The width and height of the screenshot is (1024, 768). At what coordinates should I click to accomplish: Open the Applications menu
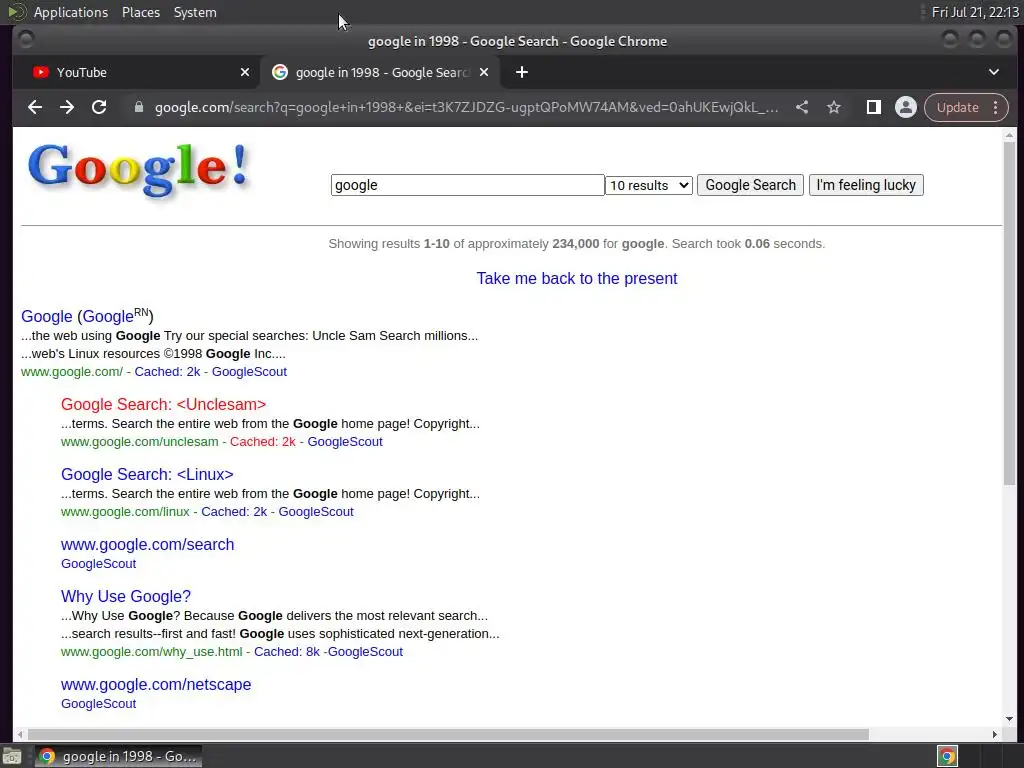[x=71, y=12]
